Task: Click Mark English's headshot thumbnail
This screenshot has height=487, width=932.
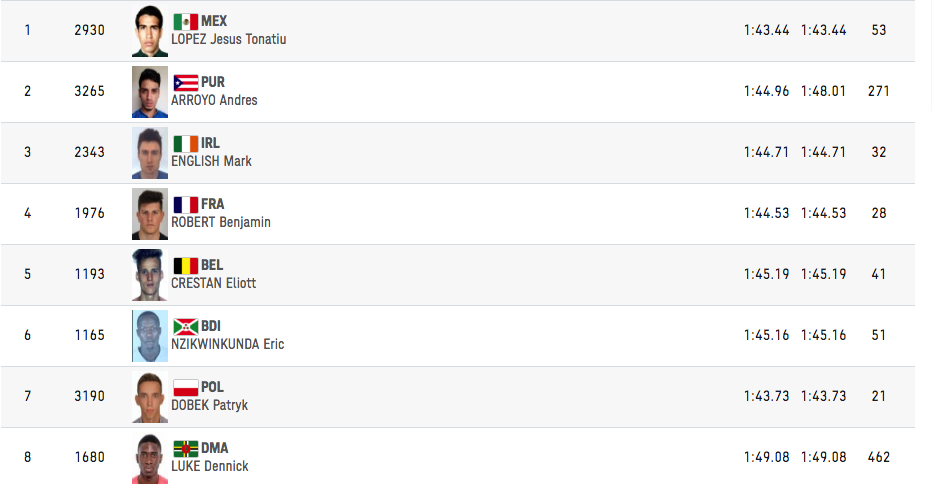Action: (x=150, y=153)
